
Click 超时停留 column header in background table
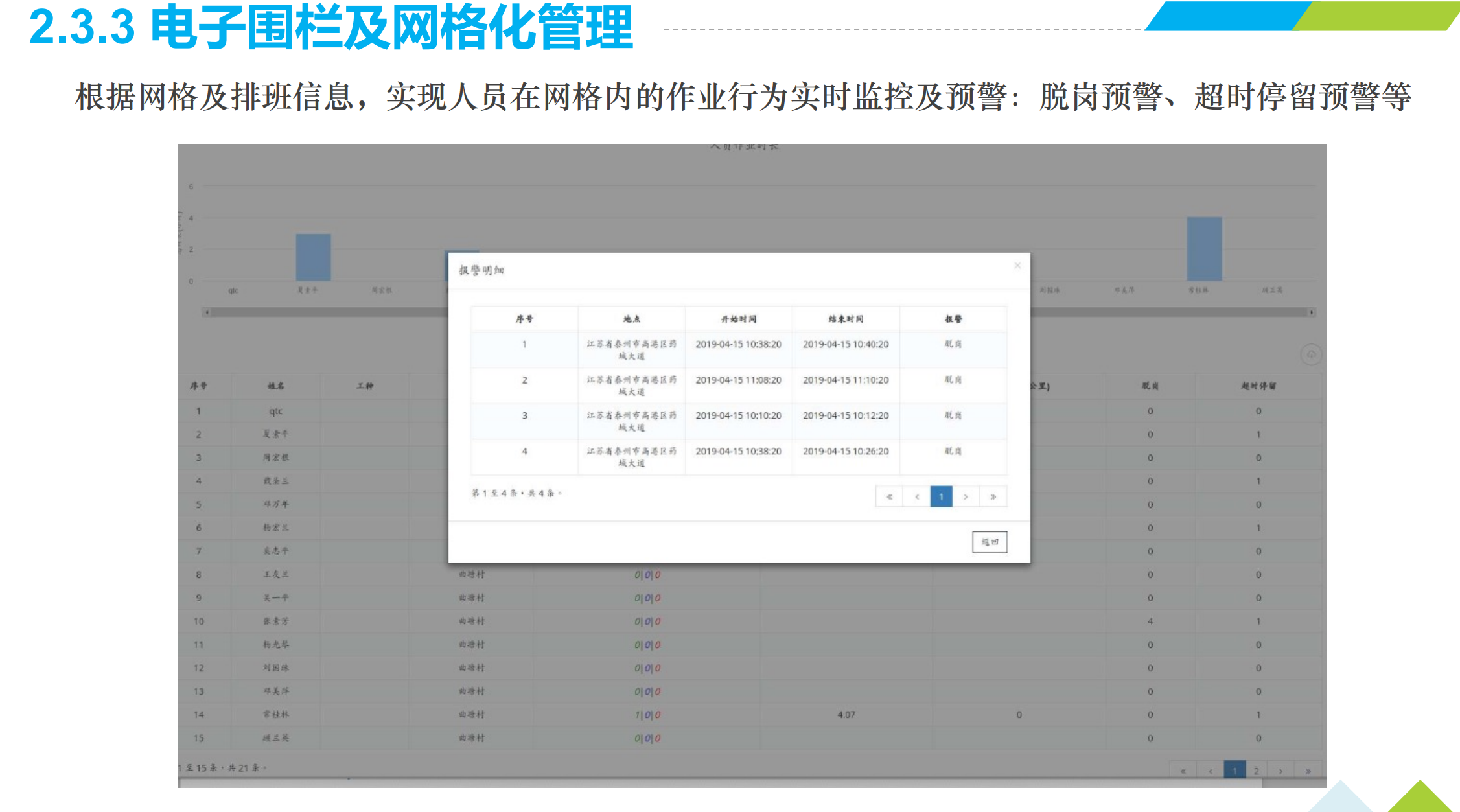coord(1258,386)
